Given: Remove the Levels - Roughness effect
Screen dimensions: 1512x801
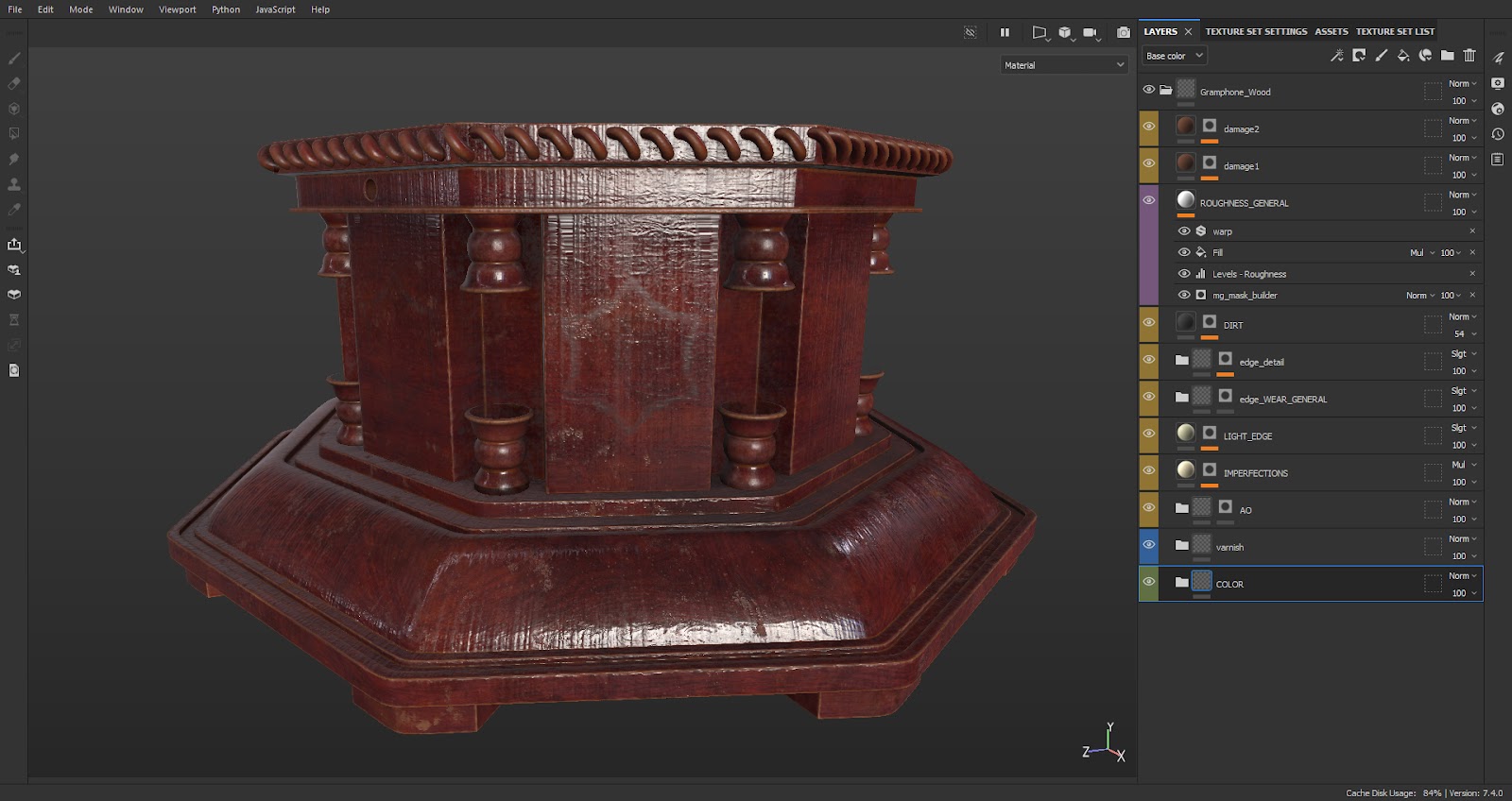Looking at the screenshot, I should (1472, 274).
